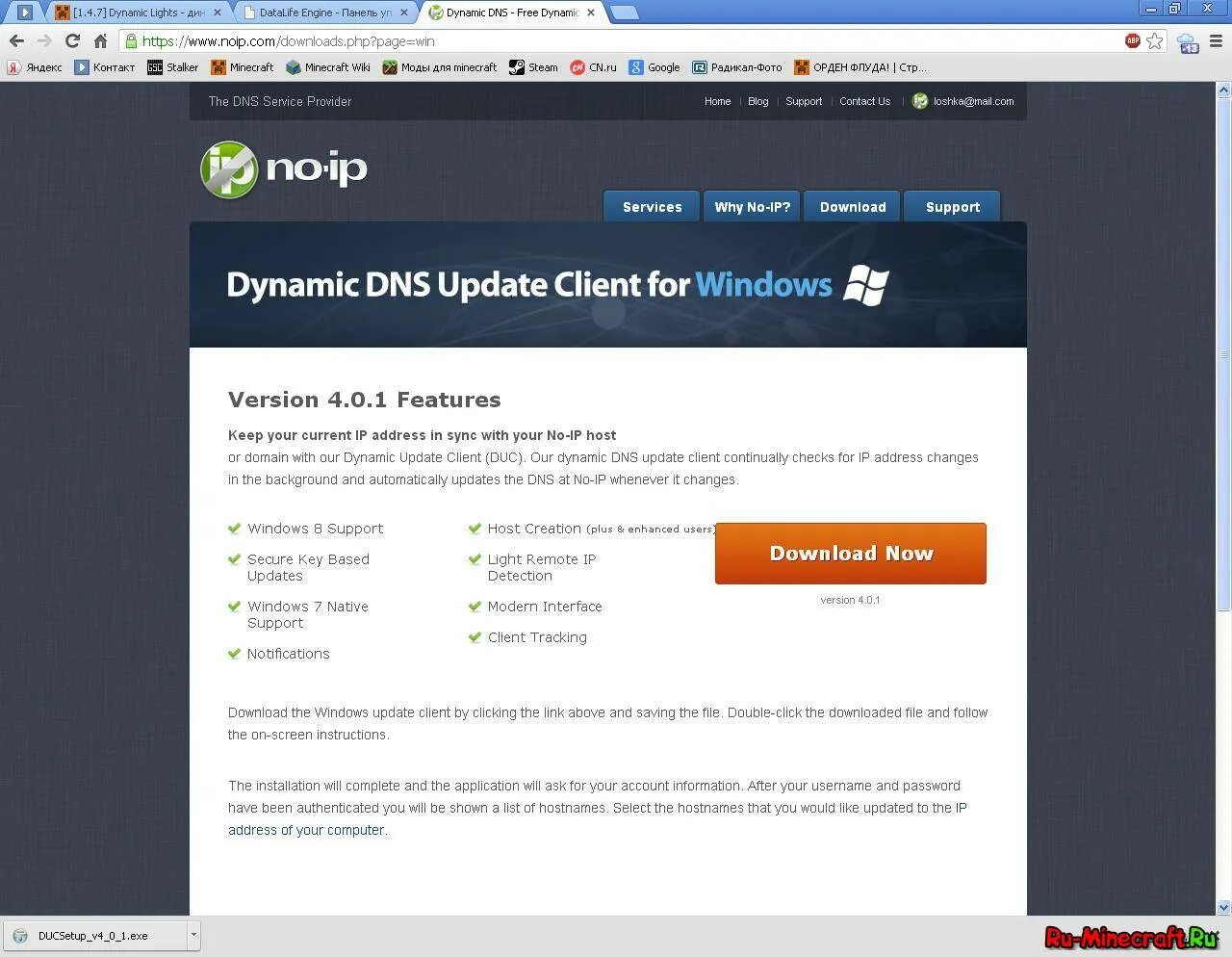Open the Радикал-Фото bookmark
This screenshot has height=957, width=1232.
737,67
